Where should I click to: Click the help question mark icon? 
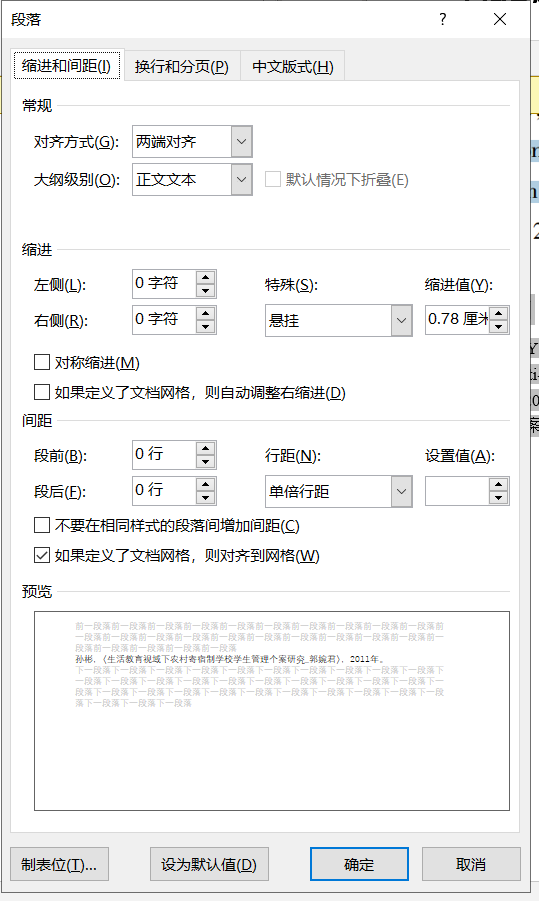[442, 19]
